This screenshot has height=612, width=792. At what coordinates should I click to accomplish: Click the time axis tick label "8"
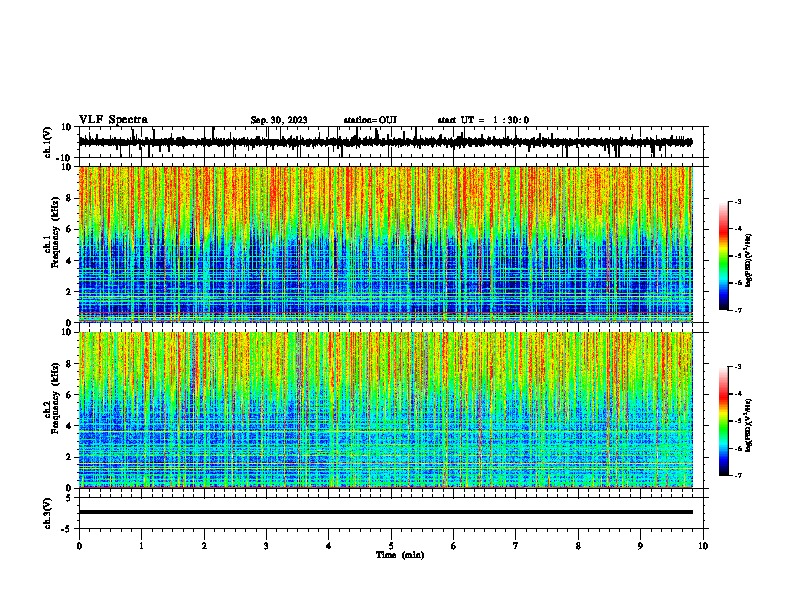pos(578,546)
